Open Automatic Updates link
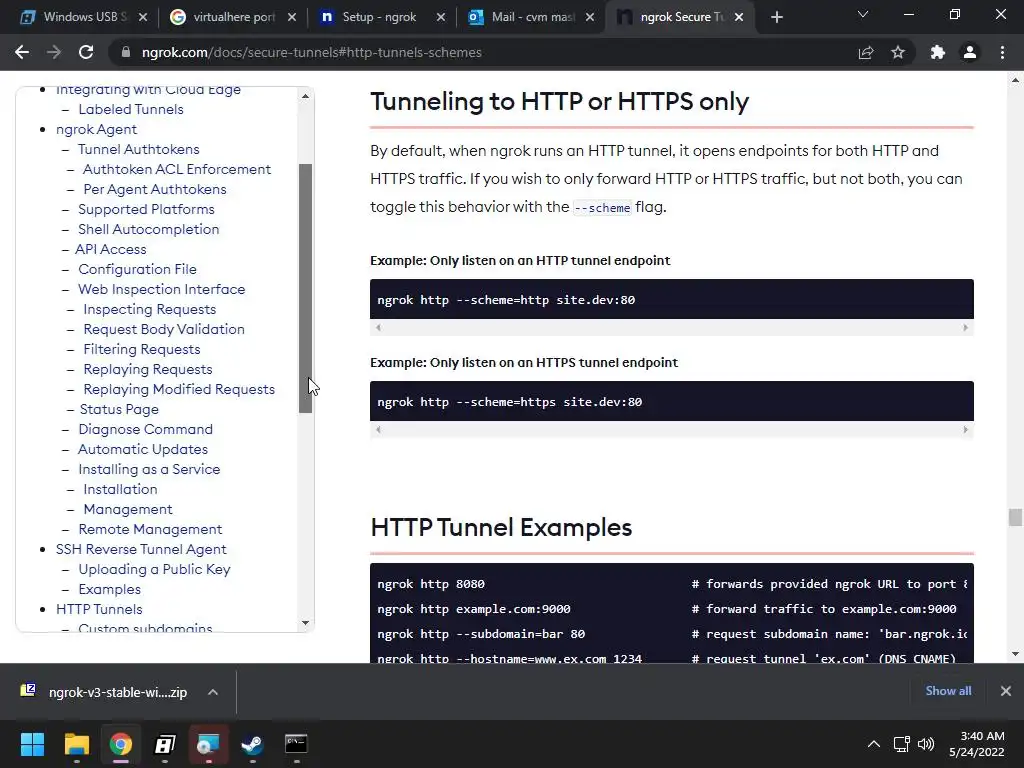The image size is (1024, 768). coord(142,449)
